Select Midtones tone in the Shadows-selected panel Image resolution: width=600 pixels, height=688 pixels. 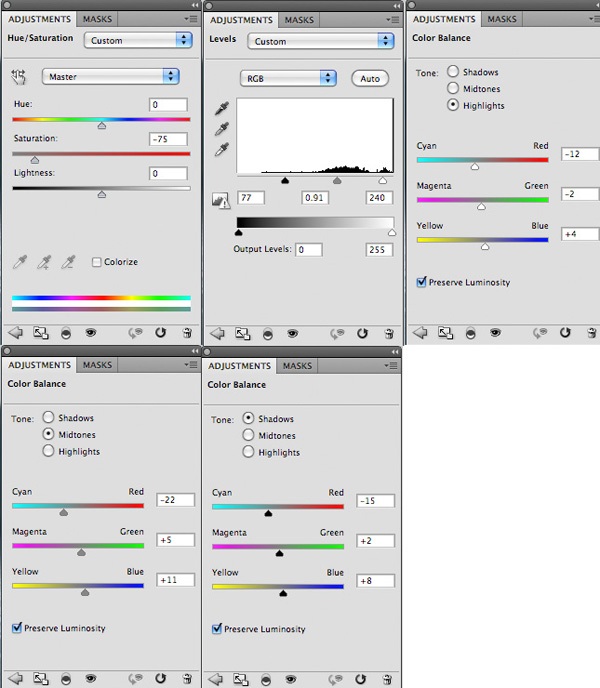tap(248, 435)
